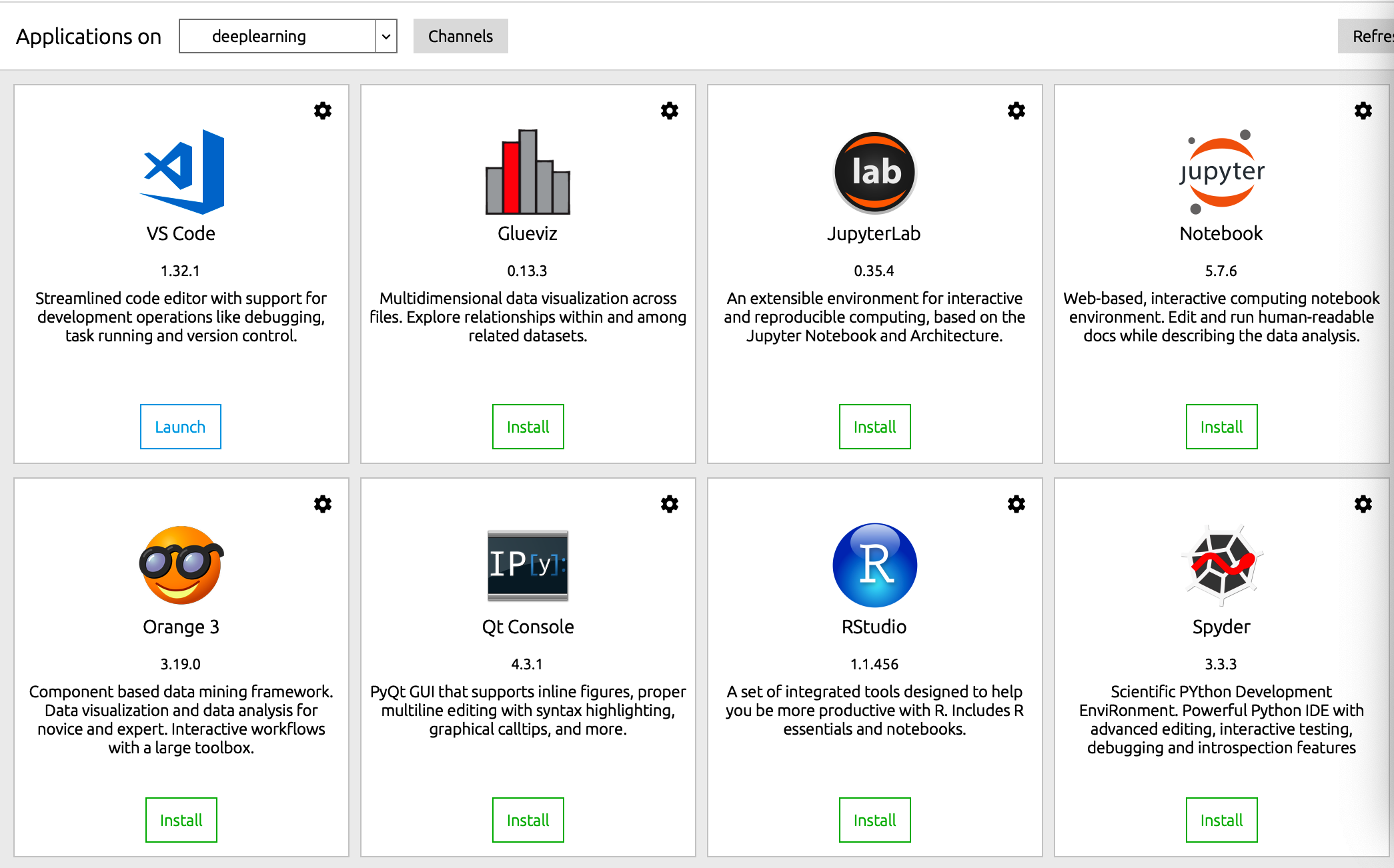Click Spyder version 3.3.3
The height and width of the screenshot is (868, 1394).
click(1221, 664)
